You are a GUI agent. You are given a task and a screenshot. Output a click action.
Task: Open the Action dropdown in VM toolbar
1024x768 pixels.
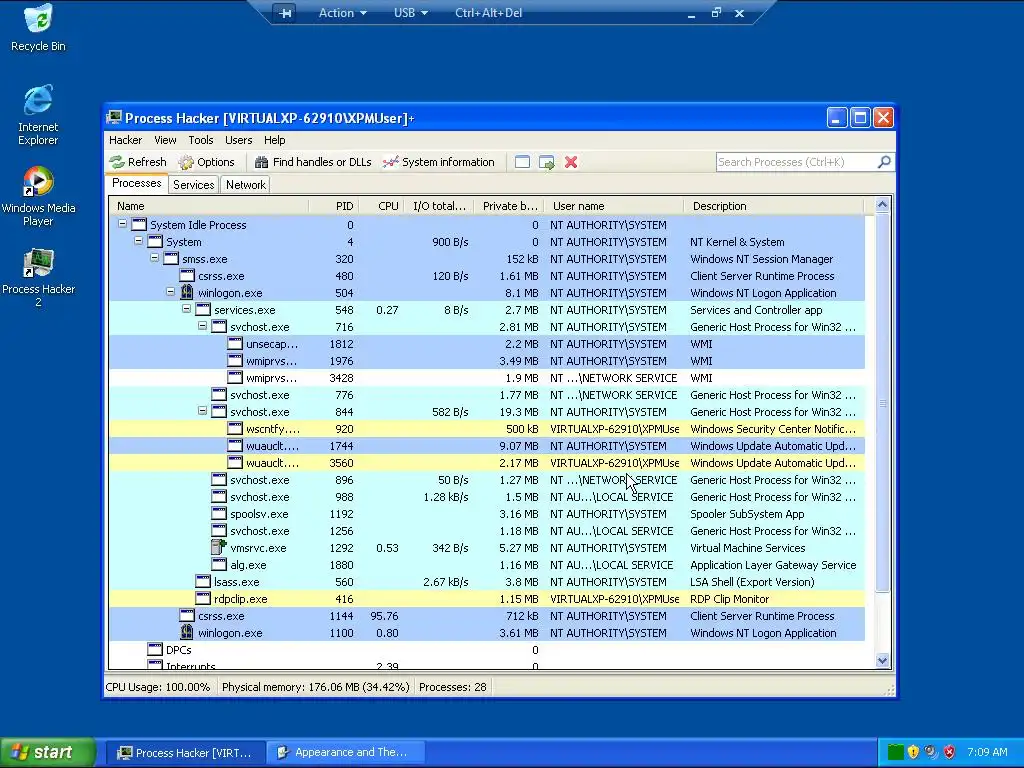click(342, 13)
